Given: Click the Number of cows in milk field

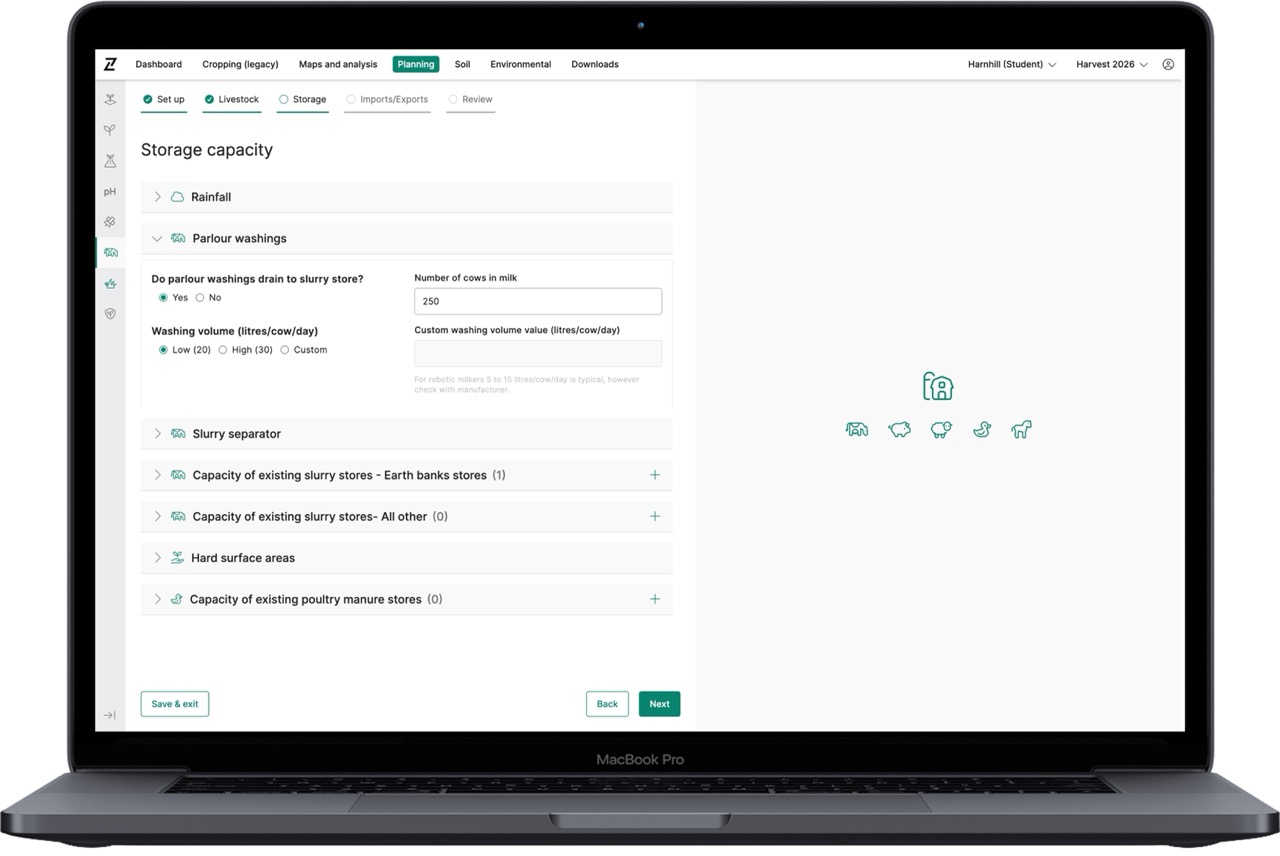Looking at the screenshot, I should click(538, 301).
